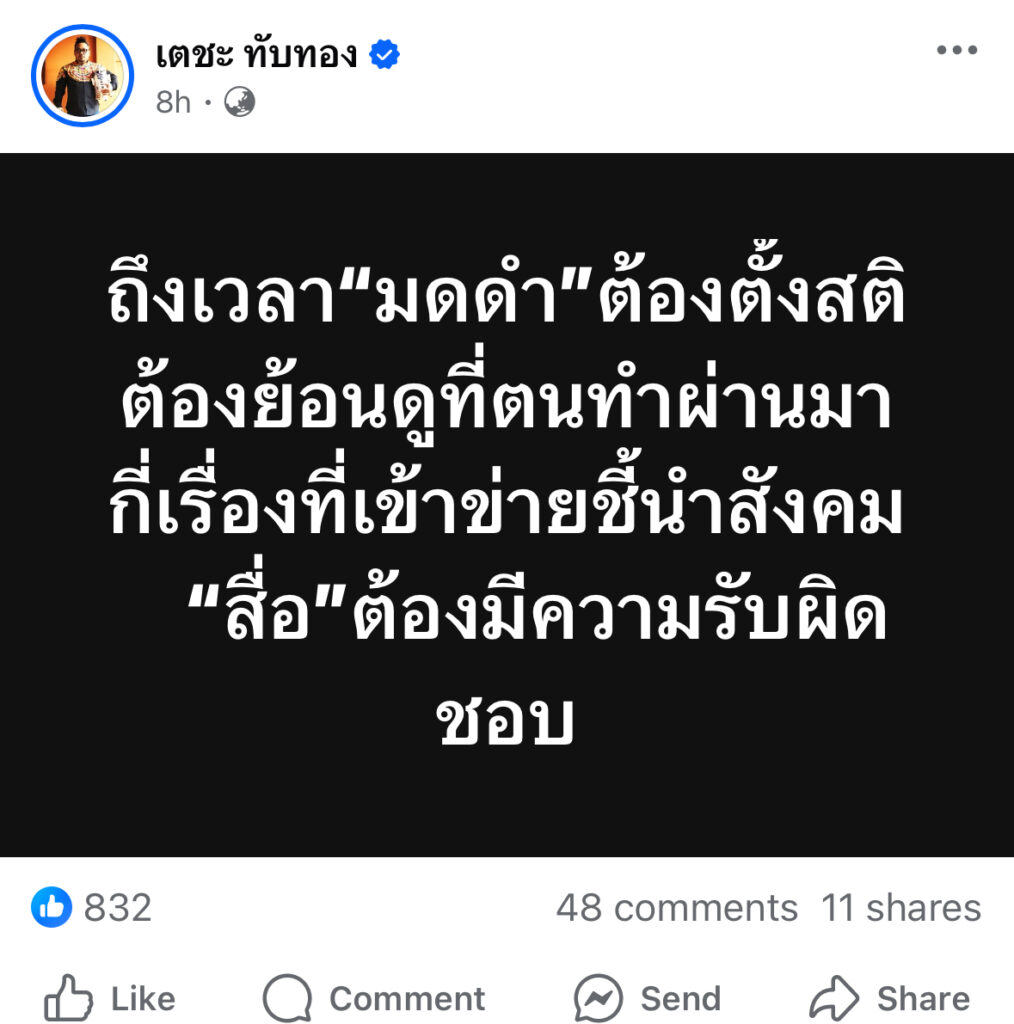Open เตชะ ทับทอง profile picture
Viewport: 1014px width, 1024px height.
pyautogui.click(x=82, y=76)
